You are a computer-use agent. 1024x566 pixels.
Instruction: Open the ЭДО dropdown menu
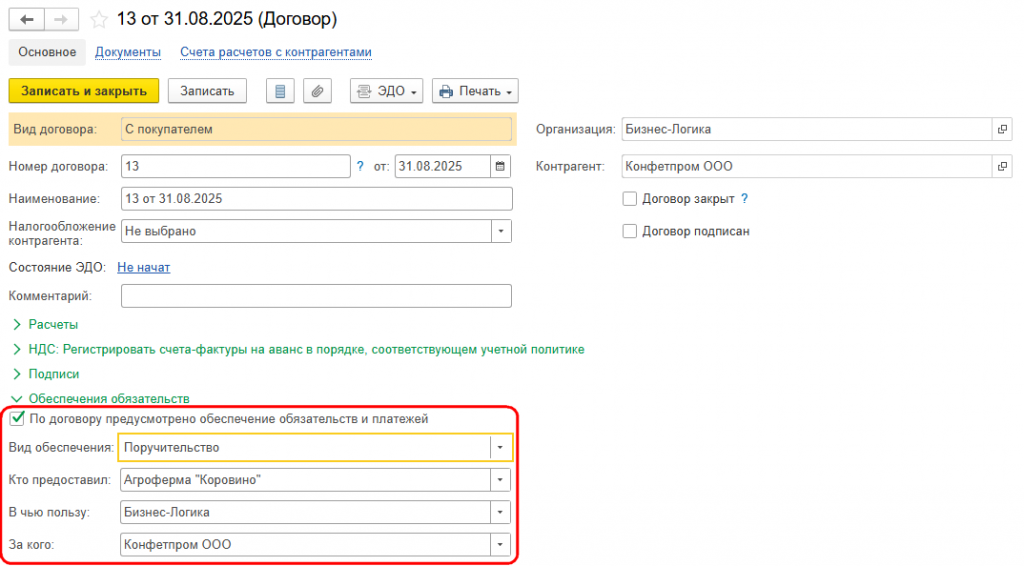[x=387, y=91]
